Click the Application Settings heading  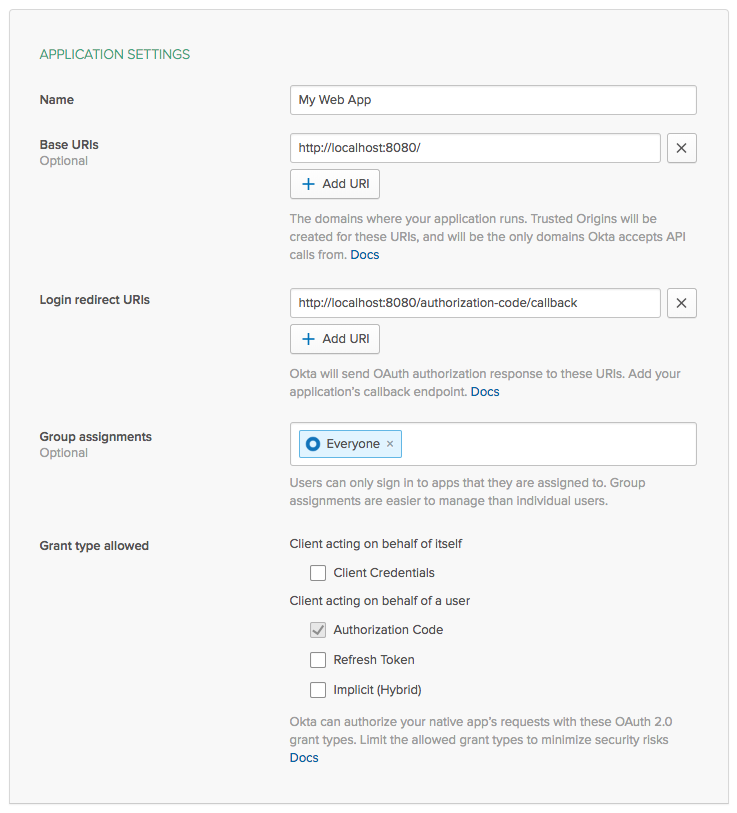(115, 54)
